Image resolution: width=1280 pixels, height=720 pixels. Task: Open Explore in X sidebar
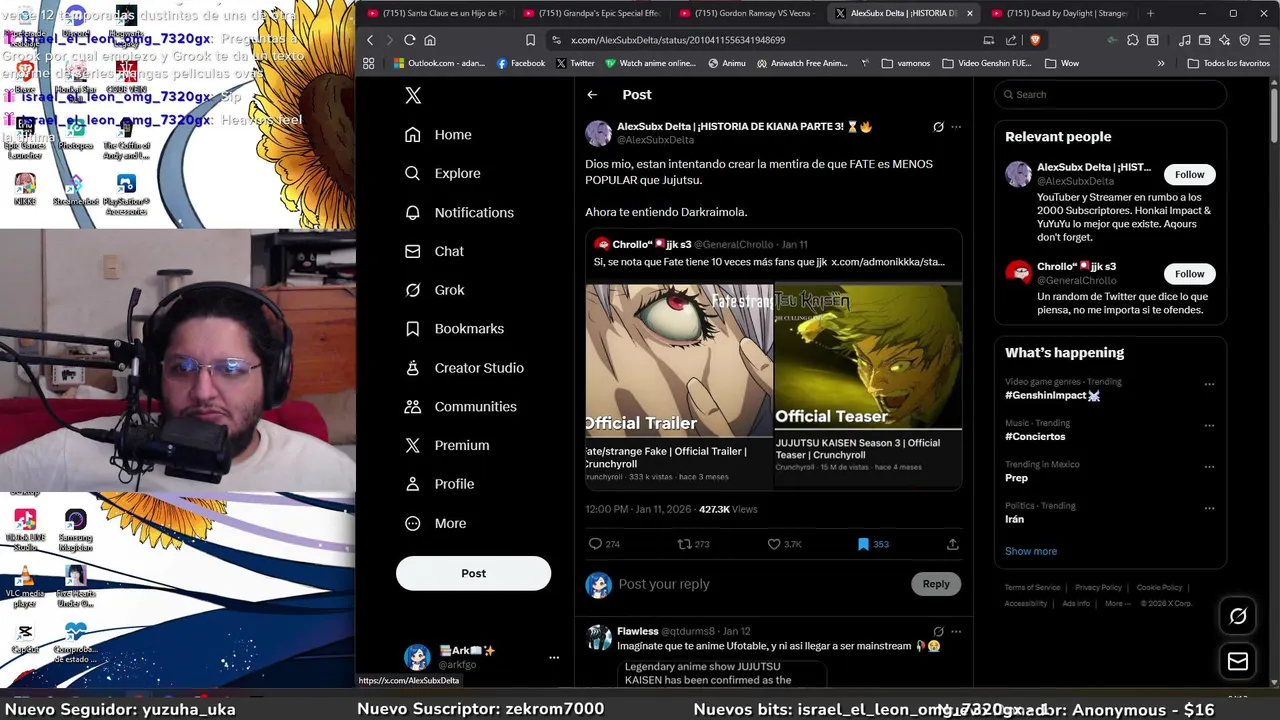coord(442,173)
